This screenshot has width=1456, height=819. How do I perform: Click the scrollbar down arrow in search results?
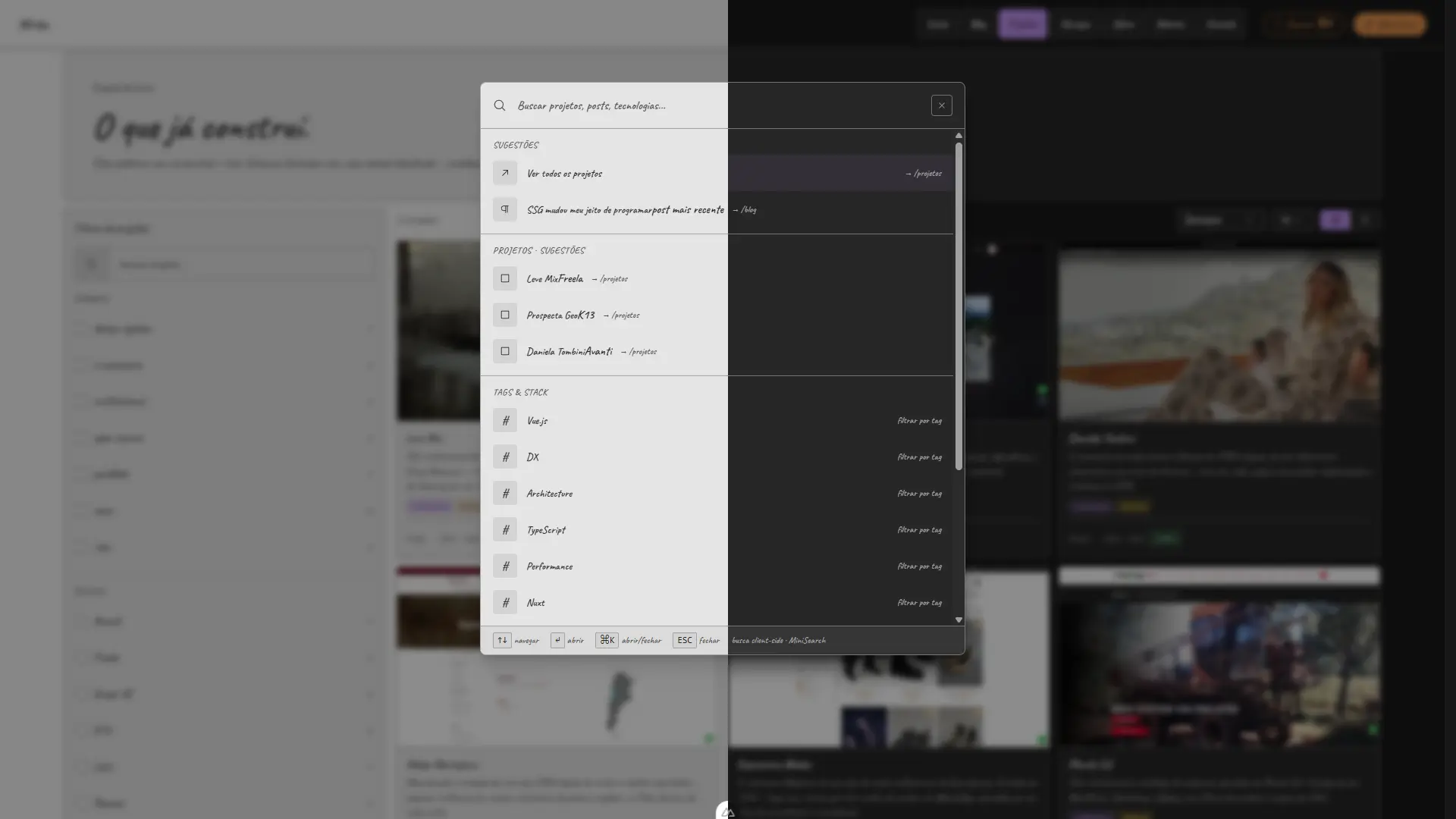[959, 620]
